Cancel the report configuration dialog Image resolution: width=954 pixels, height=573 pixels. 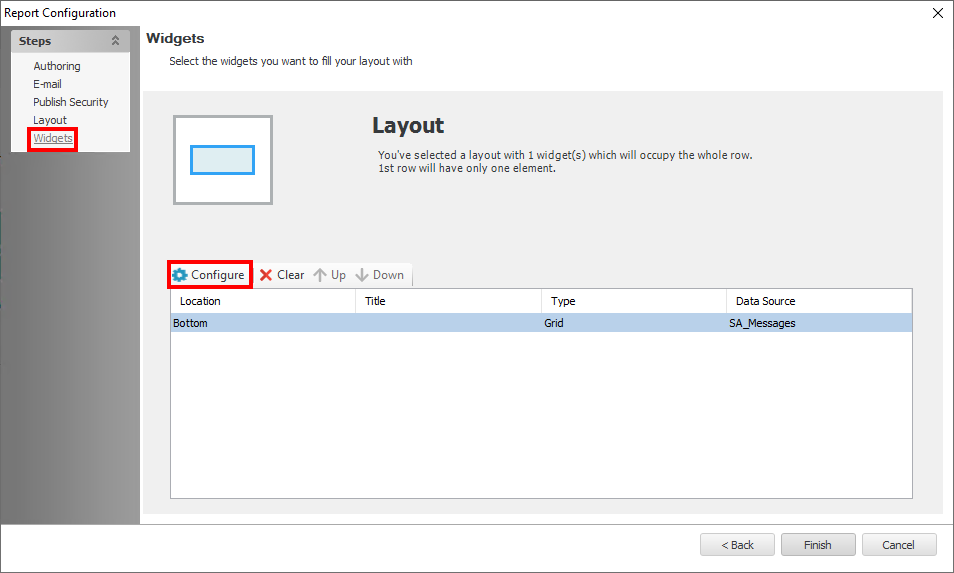click(x=898, y=545)
